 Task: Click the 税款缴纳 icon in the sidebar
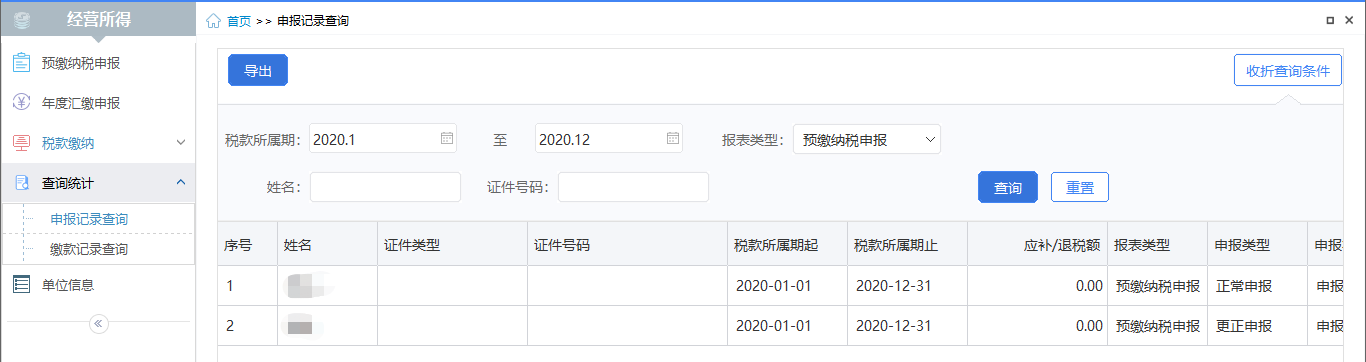coord(21,143)
